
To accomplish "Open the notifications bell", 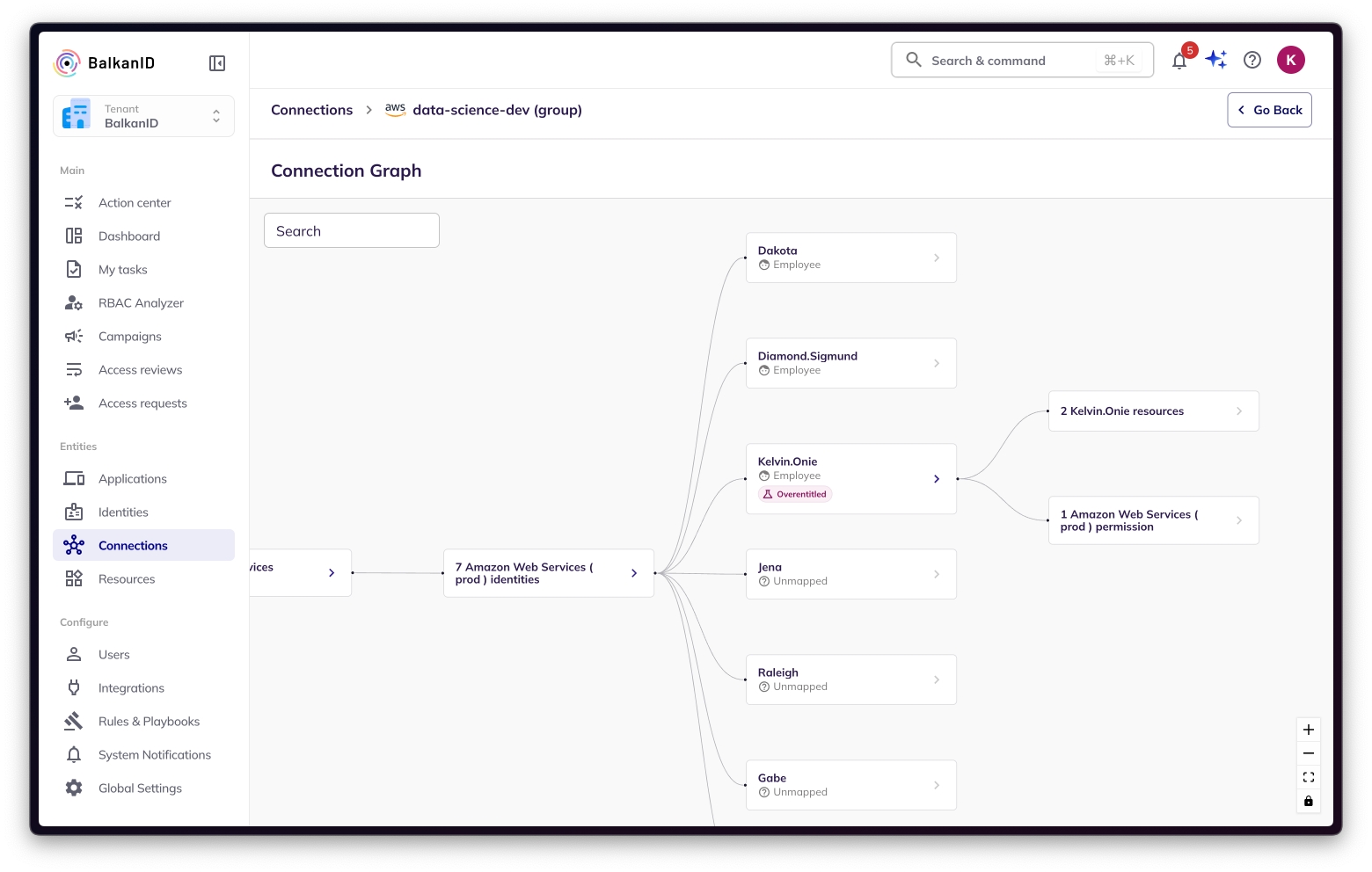I will (1179, 61).
